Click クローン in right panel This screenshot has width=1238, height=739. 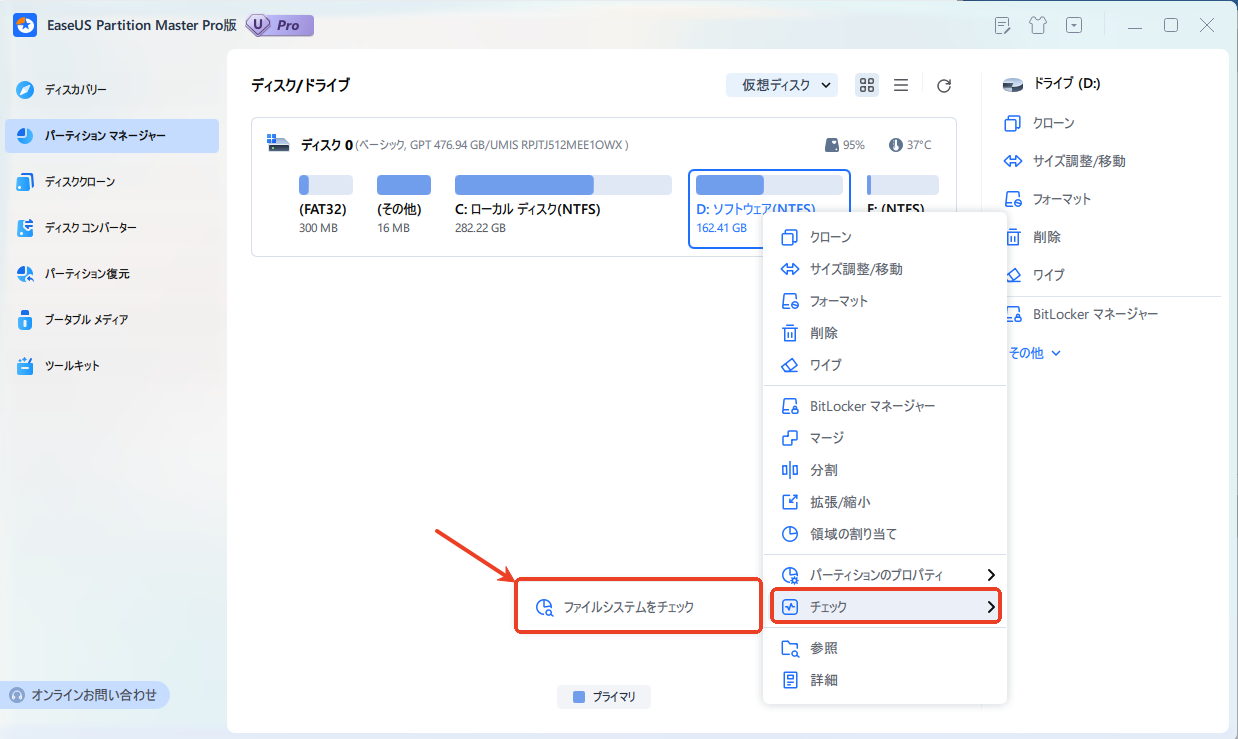[x=1040, y=123]
